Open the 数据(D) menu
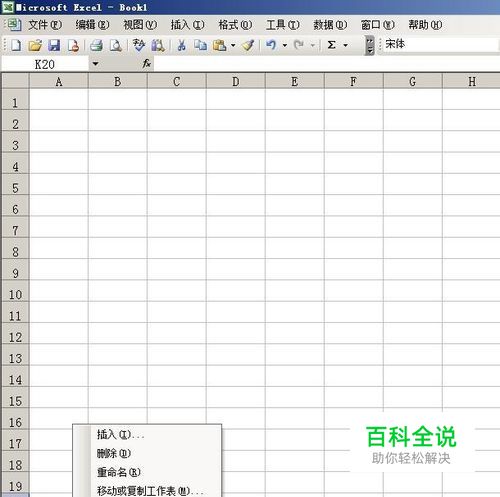500x497 pixels. (330, 25)
